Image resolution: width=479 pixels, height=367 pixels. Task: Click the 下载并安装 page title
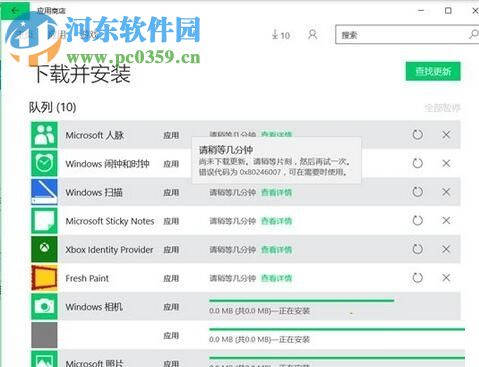82,74
